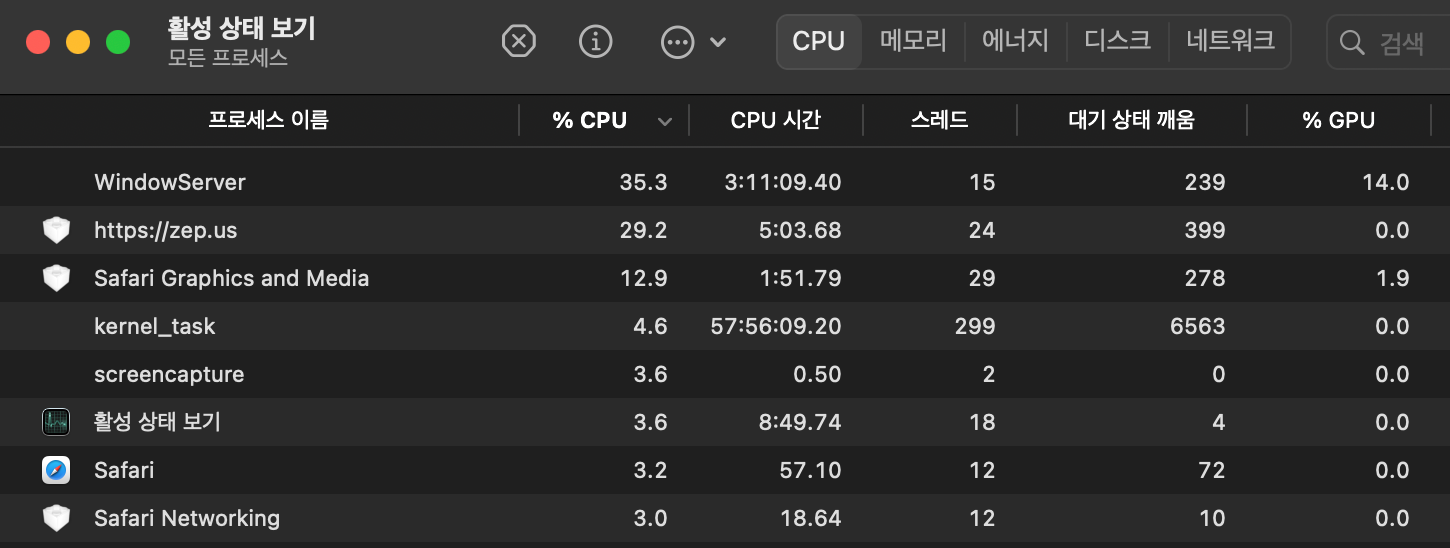Open process info with the (i) icon
Screen dimensions: 1450x548
[x=596, y=41]
